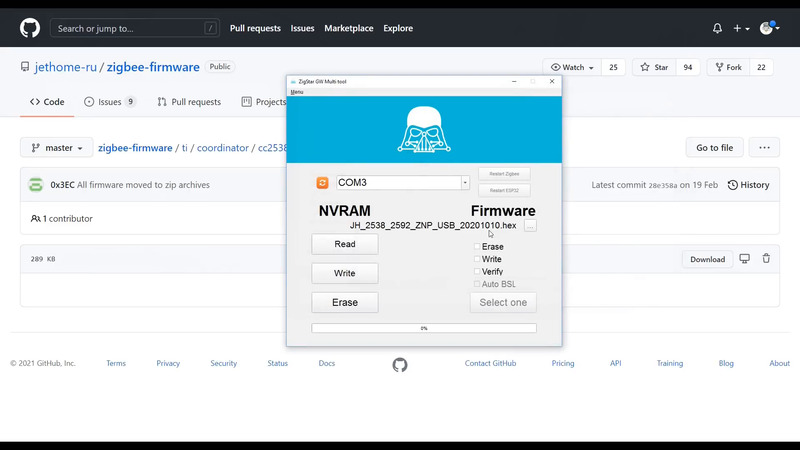
Task: View commit History of the file
Action: coord(748,185)
